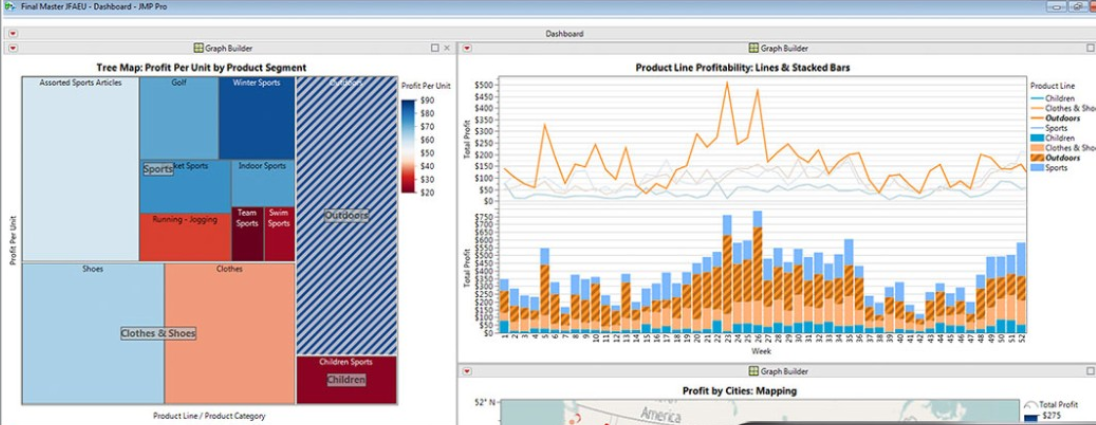This screenshot has width=1096, height=425.
Task: Click the Tree Map chart title
Action: (201, 68)
